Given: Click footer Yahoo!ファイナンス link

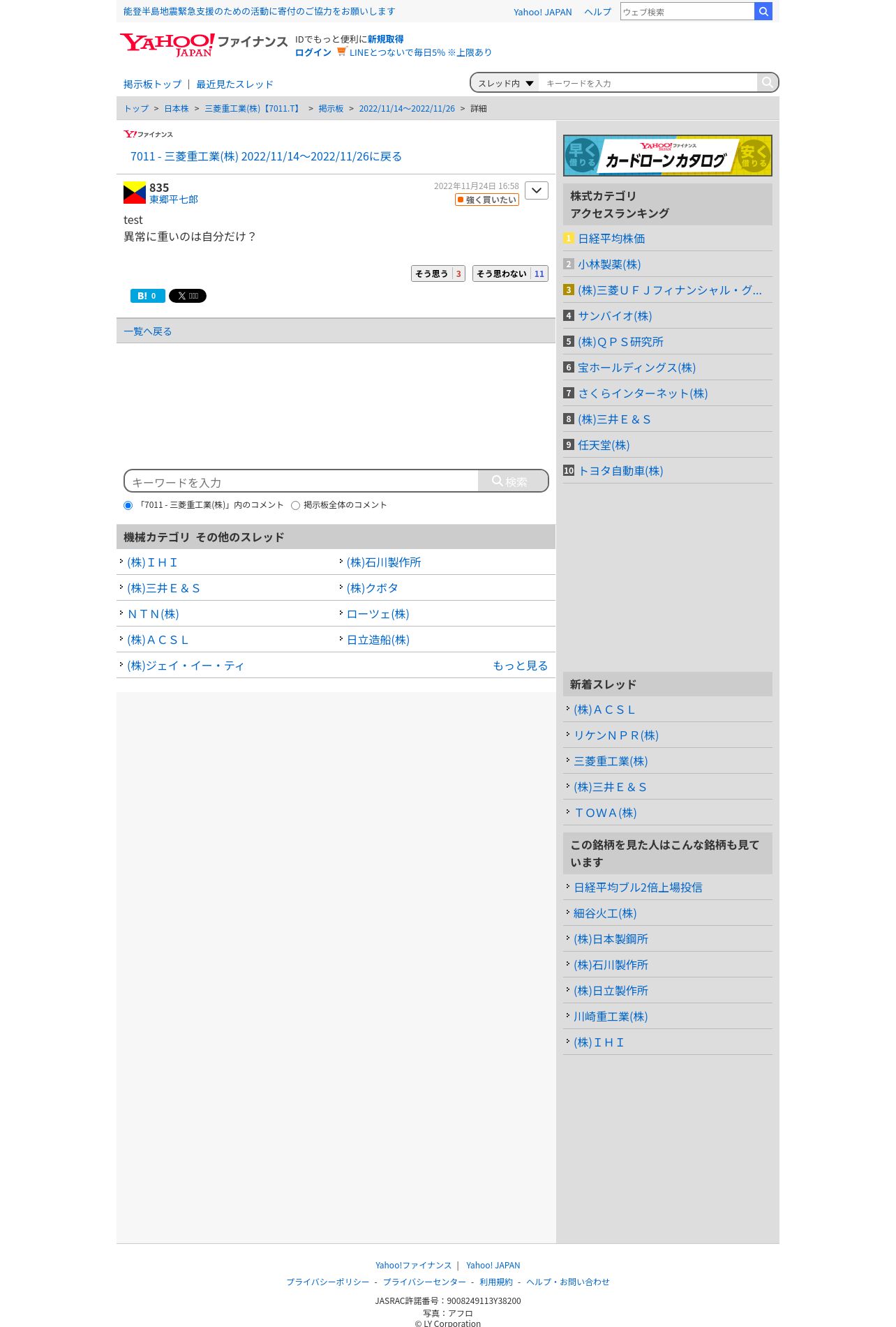Looking at the screenshot, I should (413, 1265).
